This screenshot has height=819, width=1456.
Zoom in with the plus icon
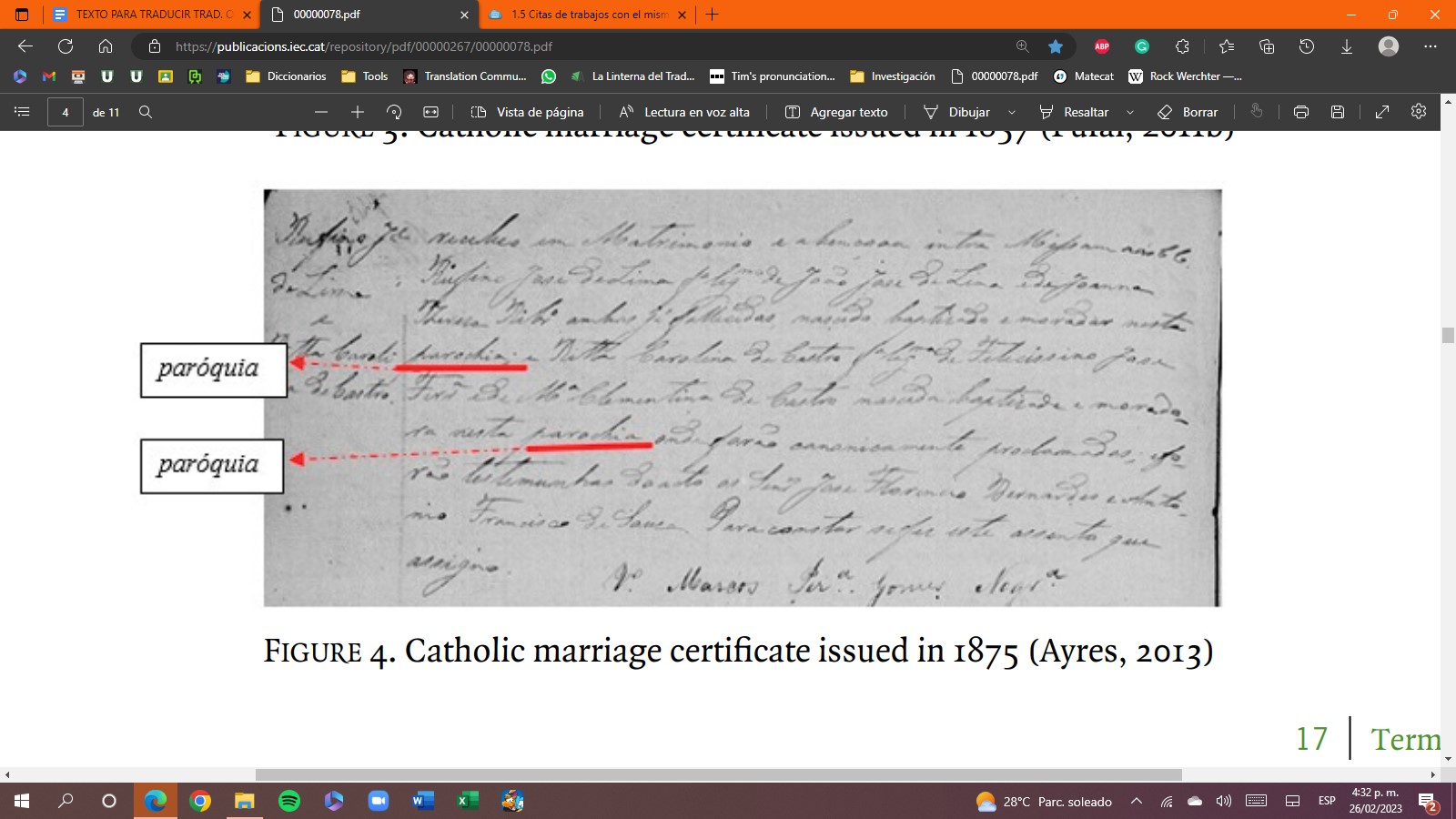click(358, 112)
